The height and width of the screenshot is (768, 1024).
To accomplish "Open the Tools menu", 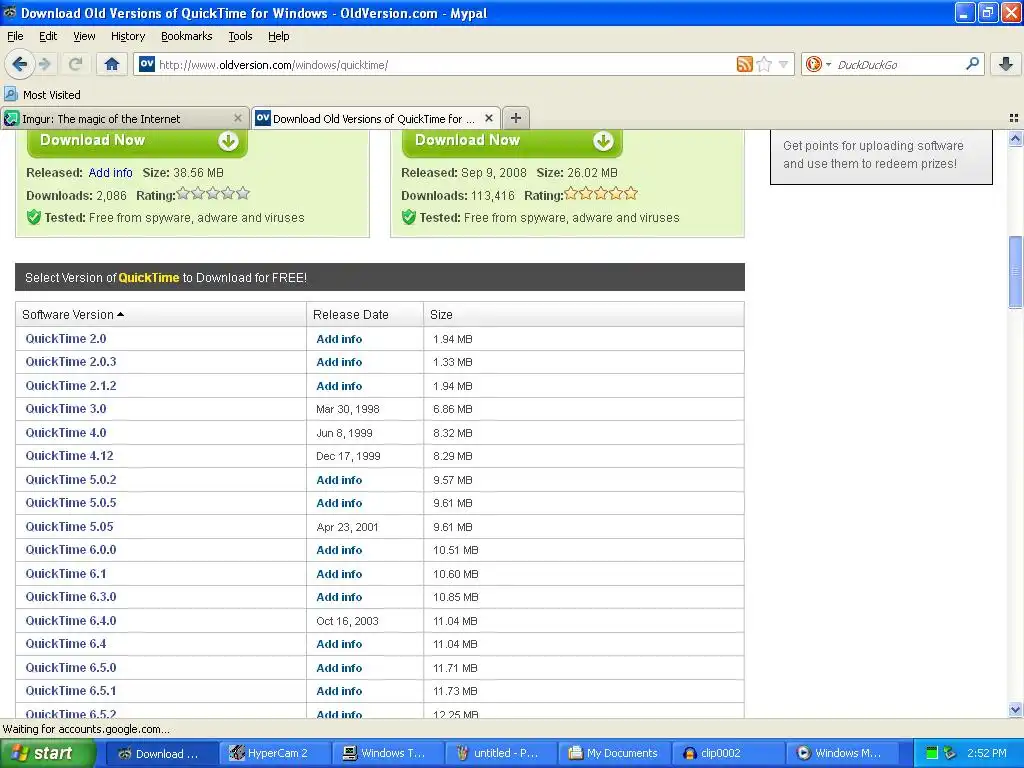I will pos(240,36).
